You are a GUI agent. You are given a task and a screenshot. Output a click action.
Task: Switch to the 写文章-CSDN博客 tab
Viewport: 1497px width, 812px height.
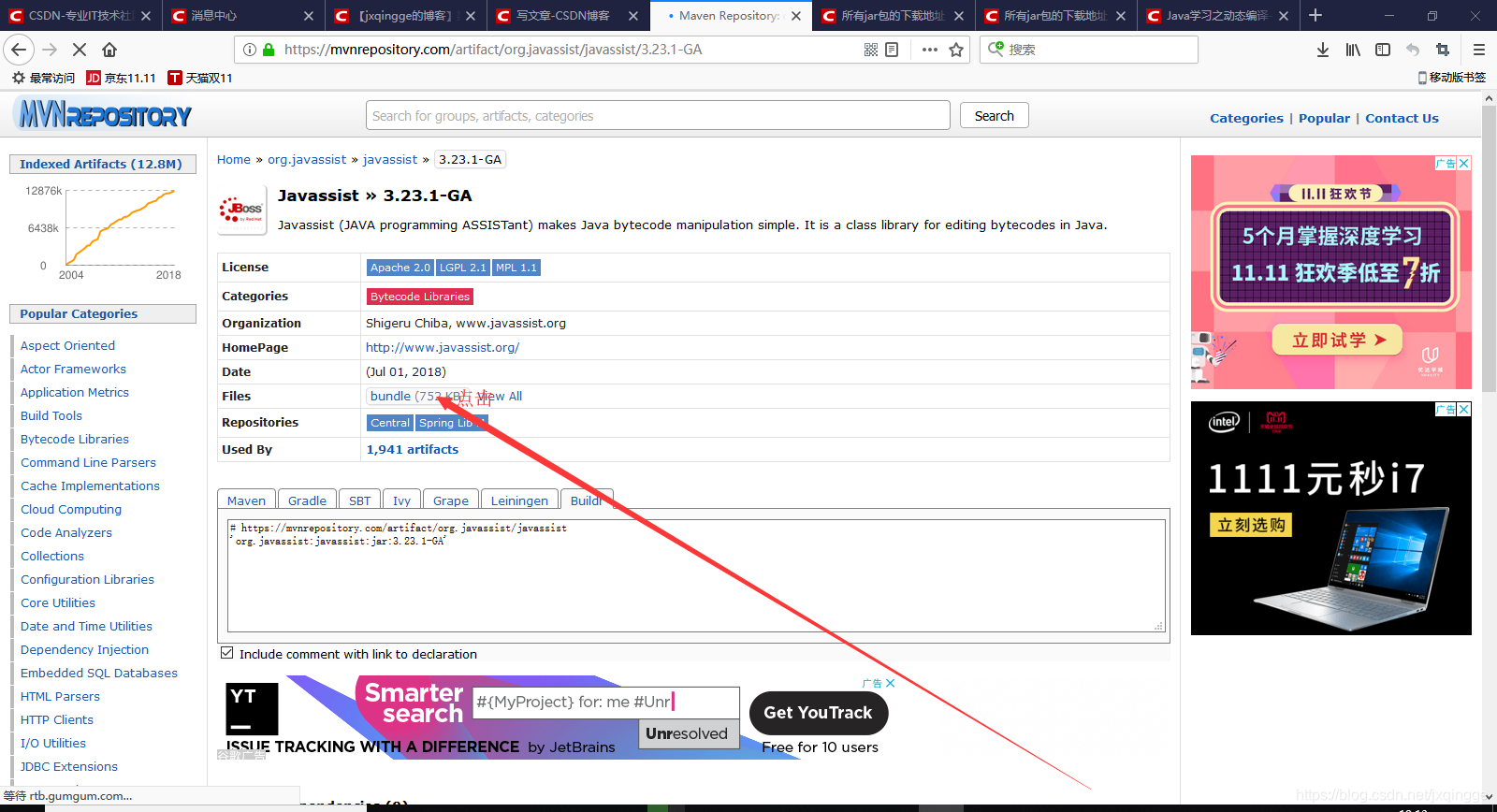click(567, 16)
